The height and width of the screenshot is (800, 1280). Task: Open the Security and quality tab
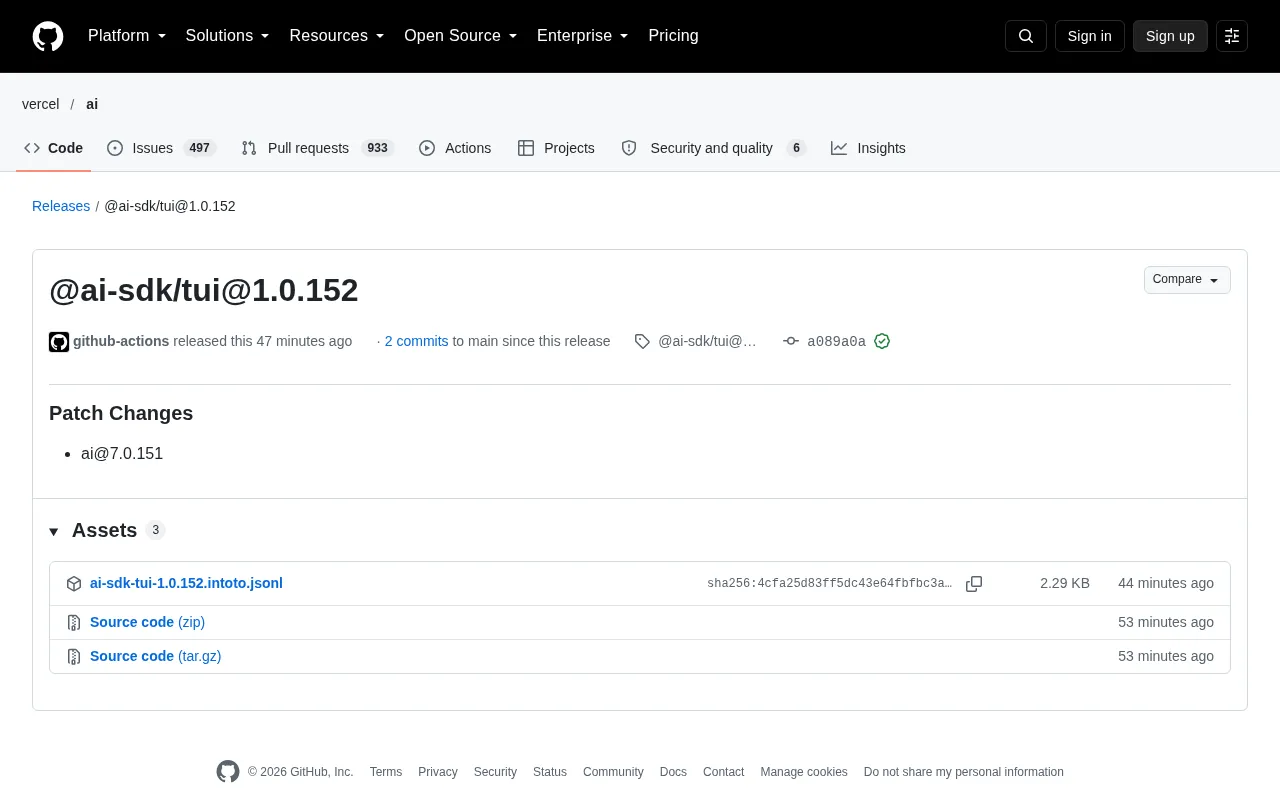click(x=713, y=148)
